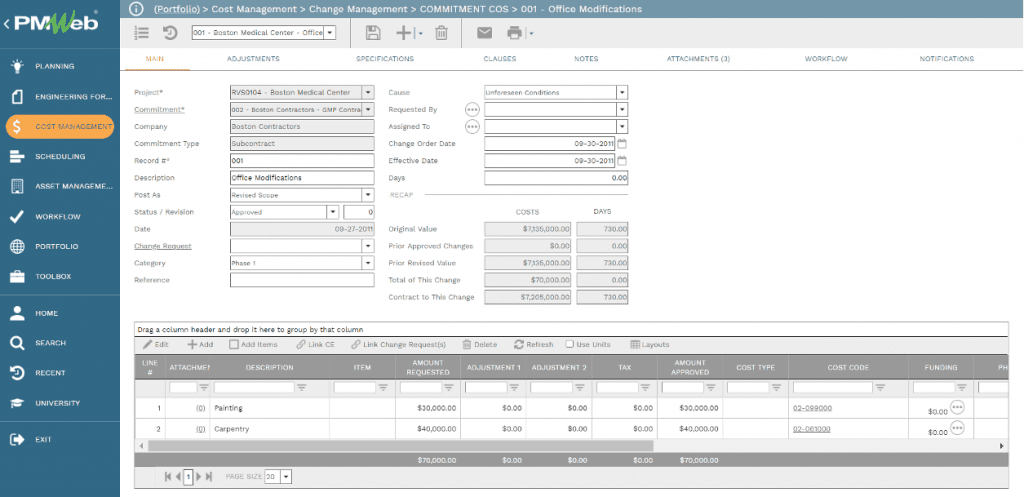Expand the Commitment dropdown

tap(368, 110)
